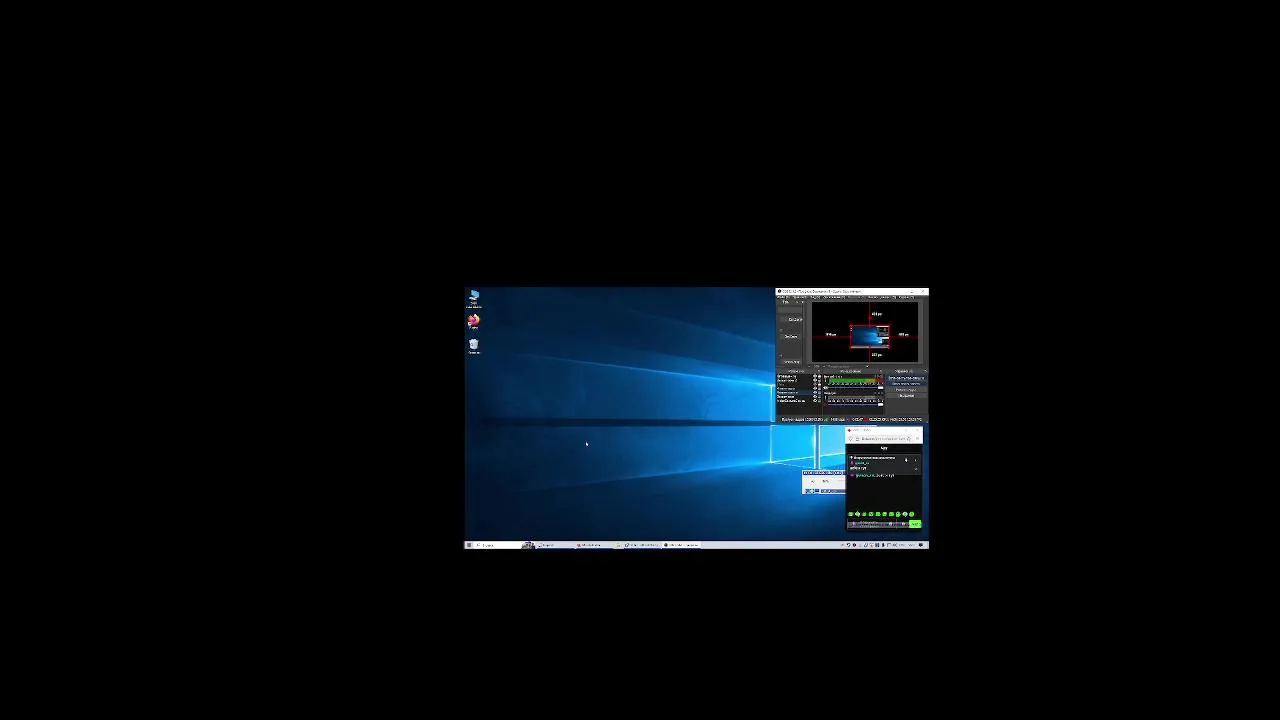This screenshot has height=720, width=1280.
Task: Pick the first green emoji in chat row
Action: 851,514
